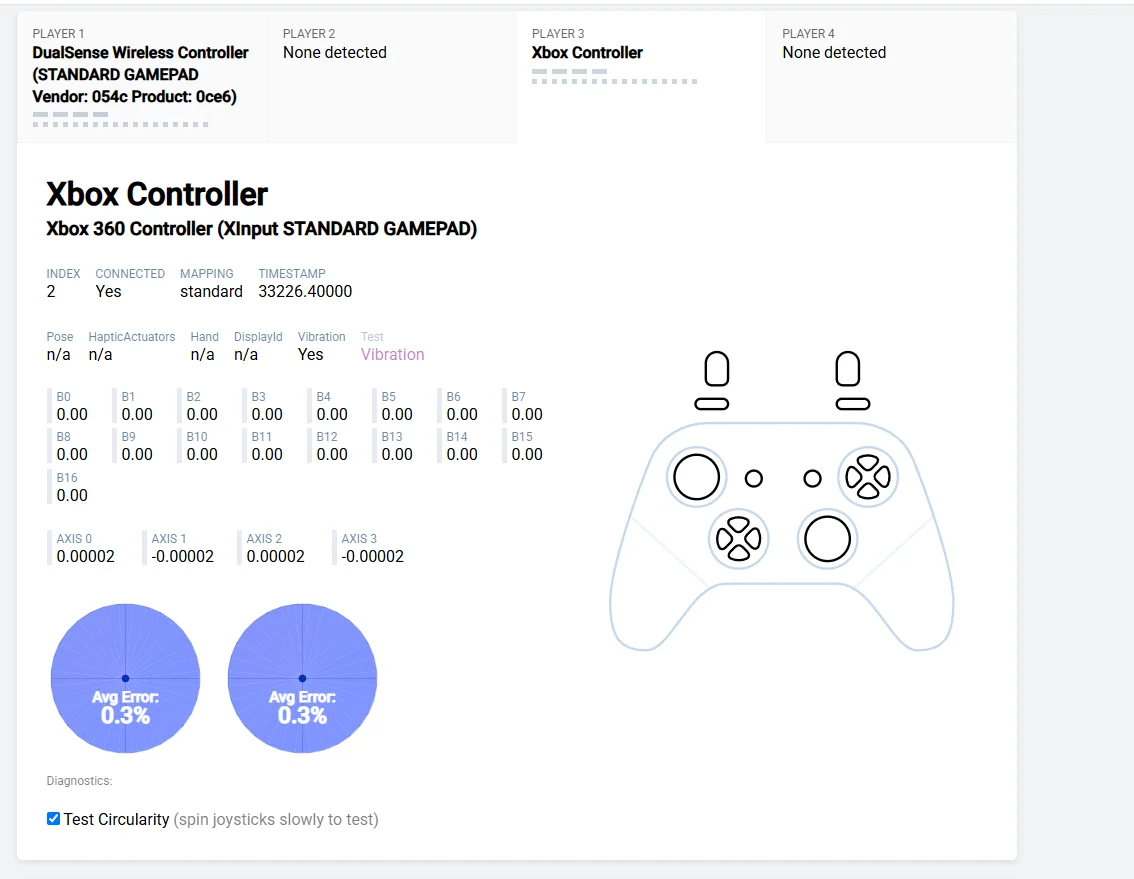Click the small start button on controller
This screenshot has width=1134, height=879.
click(x=812, y=478)
